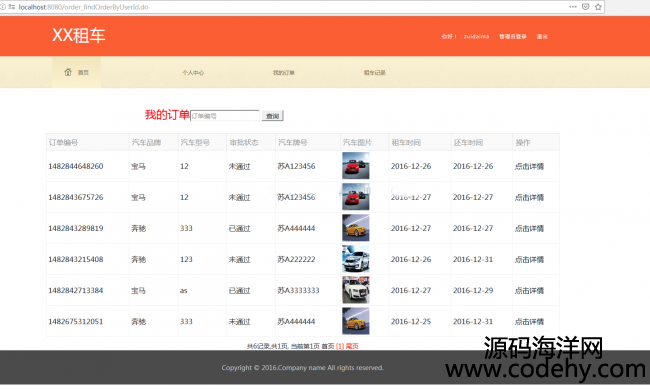Click return date 2016-12-29

tap(473, 291)
